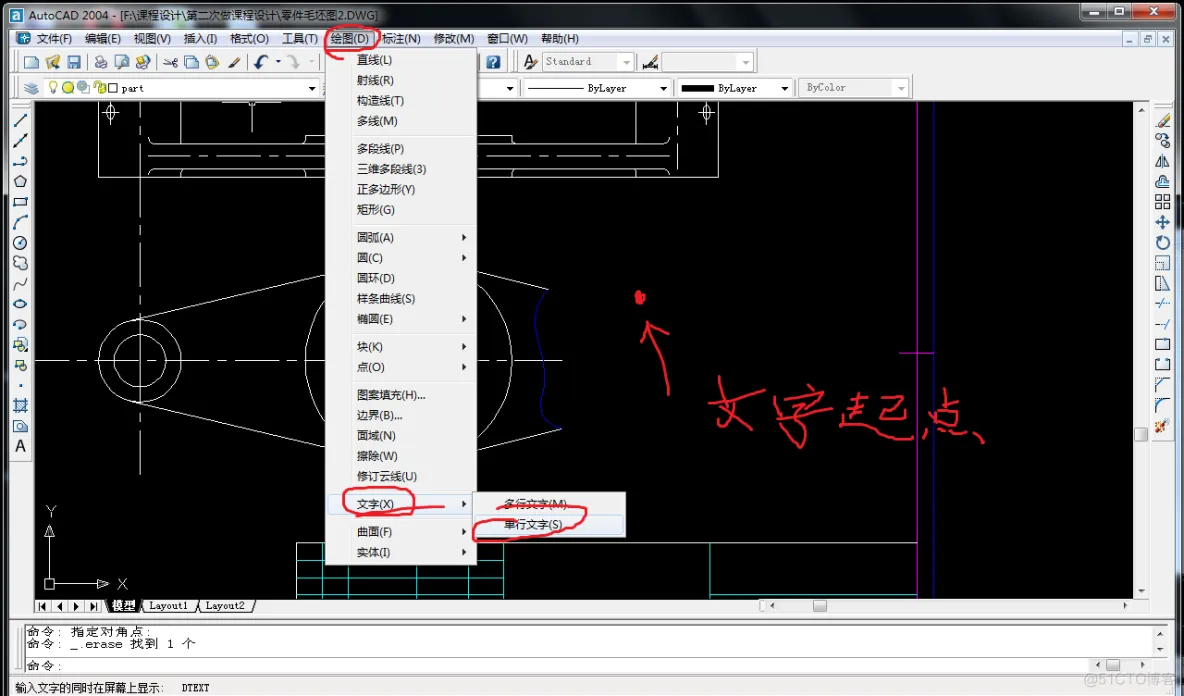This screenshot has width=1184, height=696.
Task: Select the Array tool
Action: pos(1163,202)
